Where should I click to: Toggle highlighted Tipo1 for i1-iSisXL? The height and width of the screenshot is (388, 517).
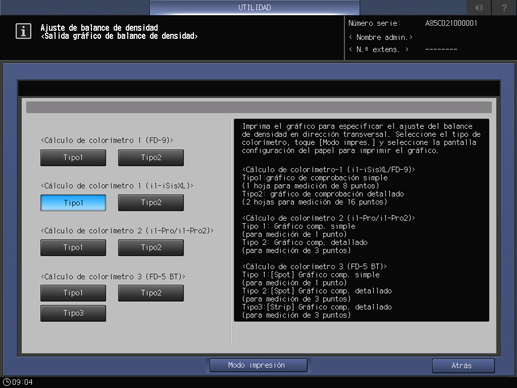[x=73, y=203]
